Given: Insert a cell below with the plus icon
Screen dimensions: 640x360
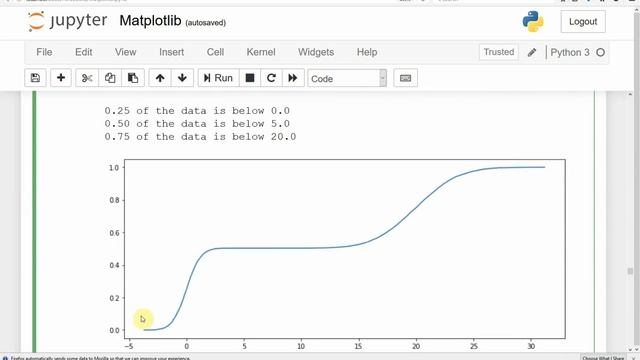Looking at the screenshot, I should coord(61,78).
